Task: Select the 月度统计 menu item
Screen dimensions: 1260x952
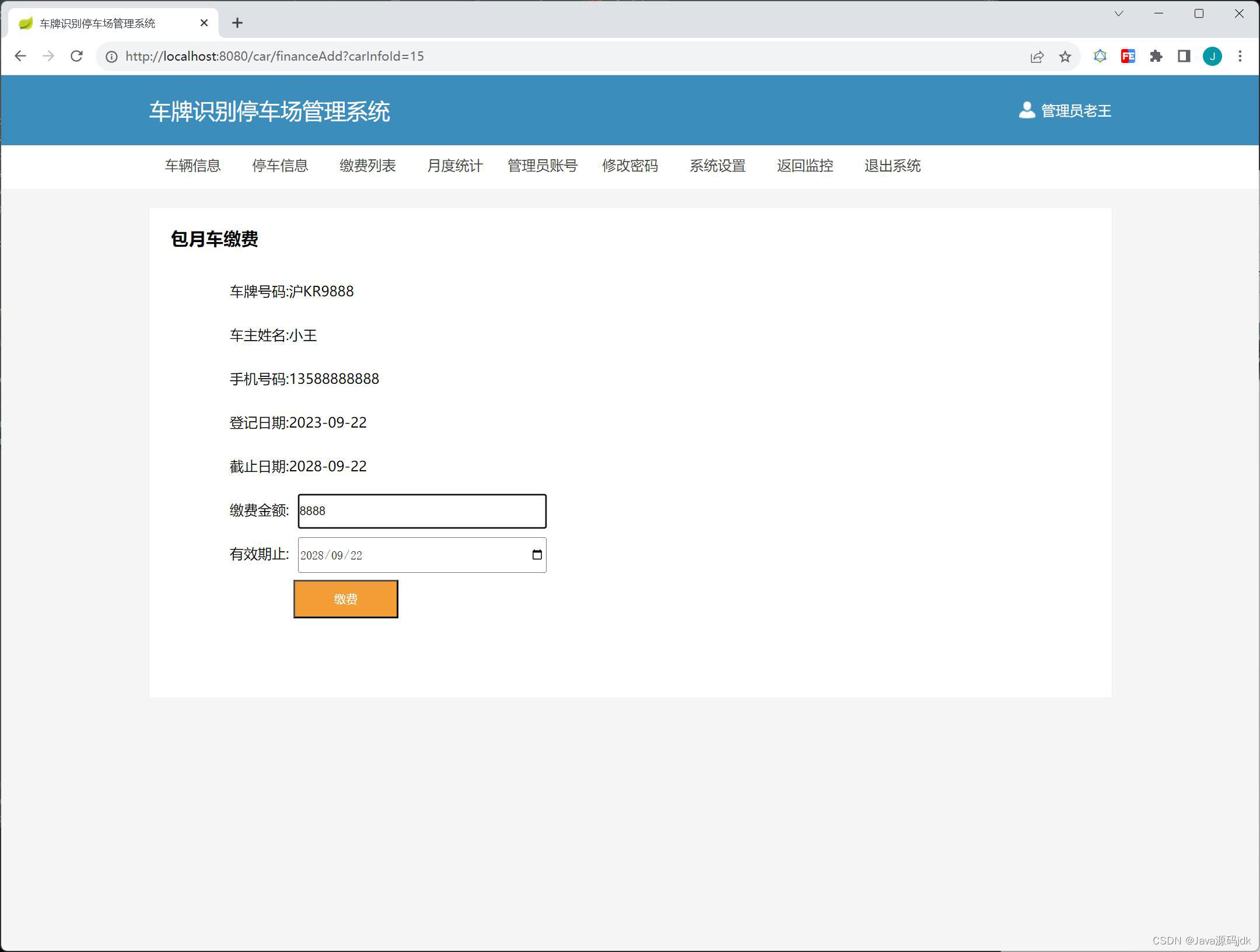Action: click(455, 166)
